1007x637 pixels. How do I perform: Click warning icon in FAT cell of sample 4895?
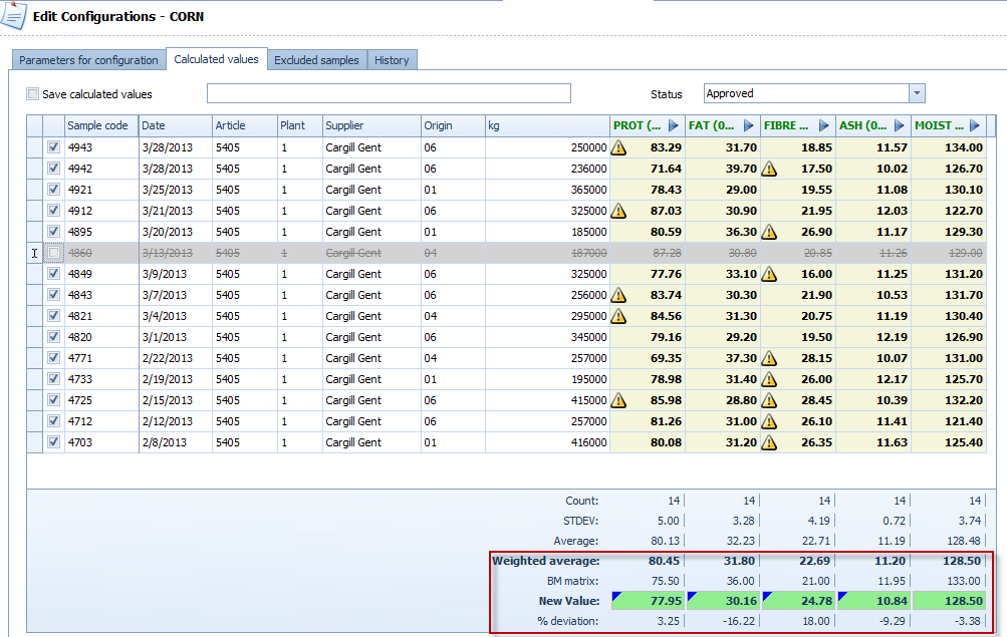pyautogui.click(x=769, y=232)
